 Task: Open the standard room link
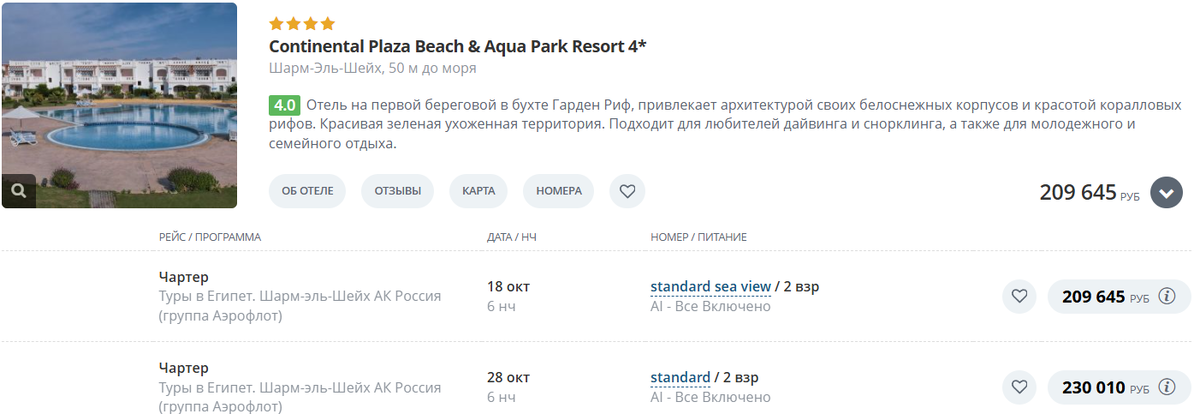point(680,378)
